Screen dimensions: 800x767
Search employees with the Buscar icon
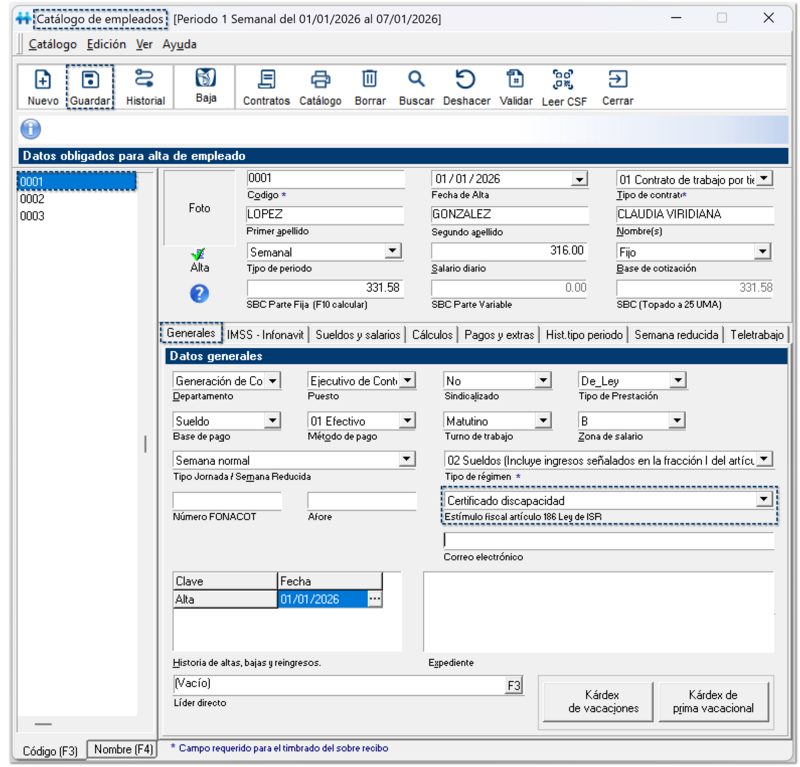[x=416, y=80]
